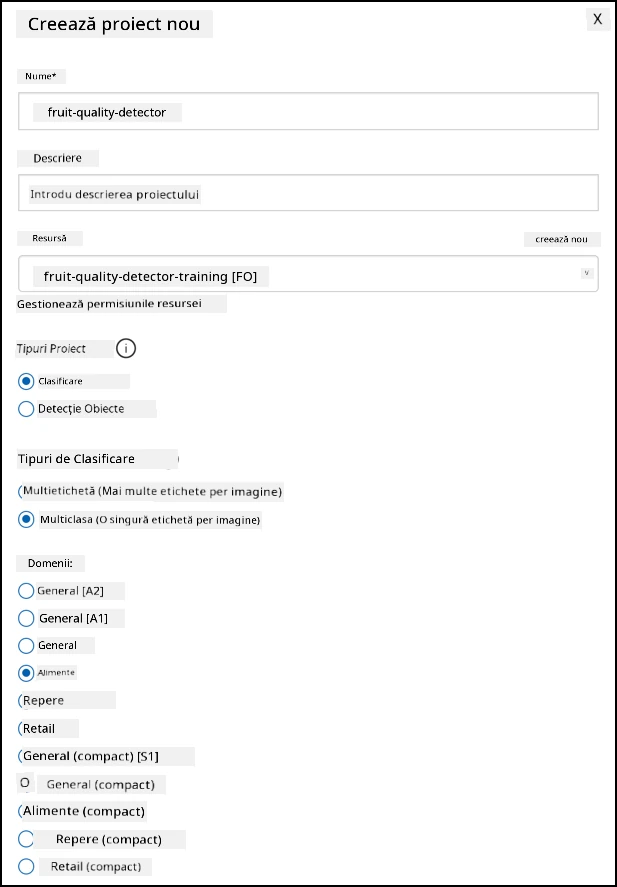Select Multiclasa single label option
Image resolution: width=617 pixels, height=887 pixels.
(x=26, y=519)
